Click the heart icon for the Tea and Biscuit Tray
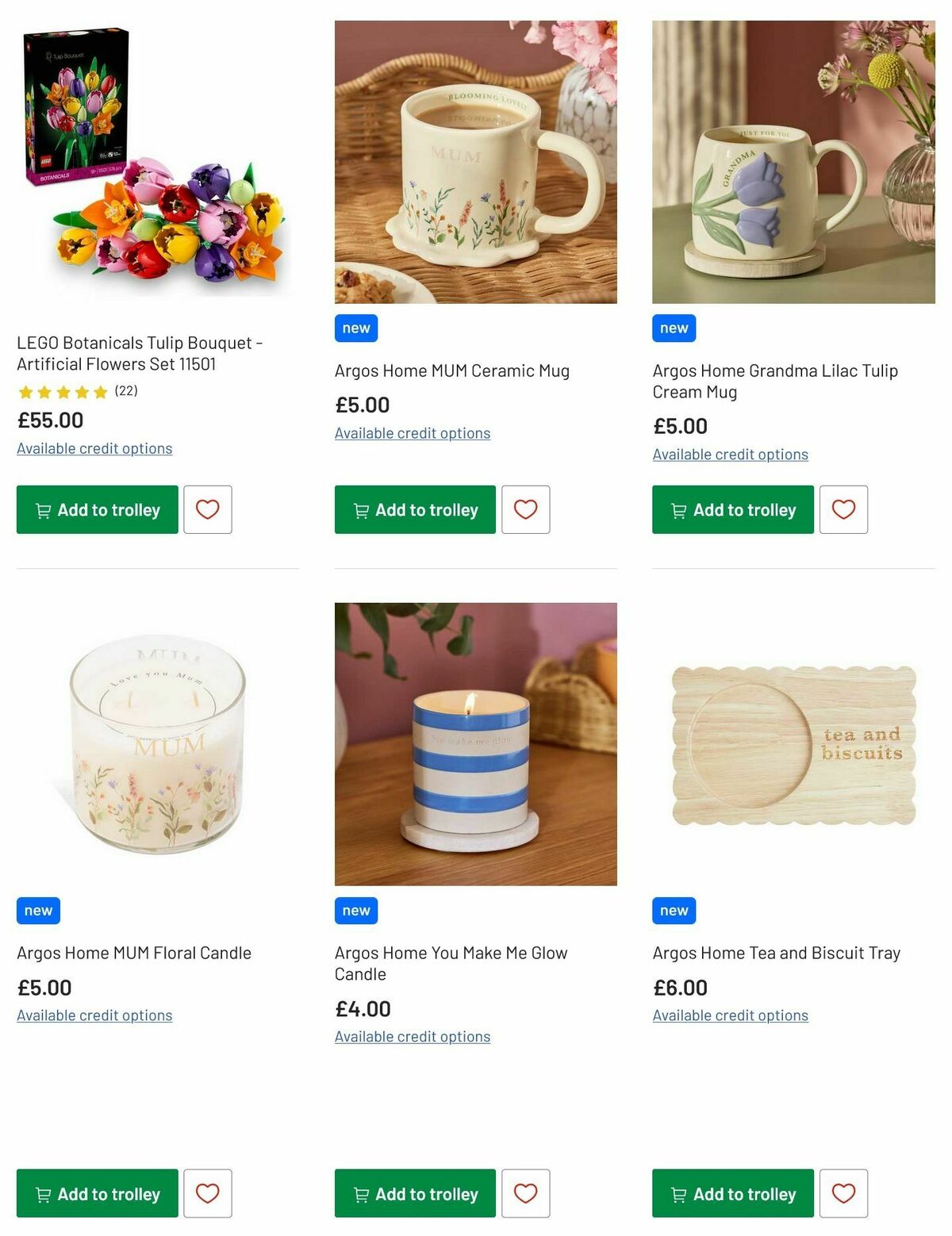Image resolution: width=952 pixels, height=1236 pixels. point(843,1193)
